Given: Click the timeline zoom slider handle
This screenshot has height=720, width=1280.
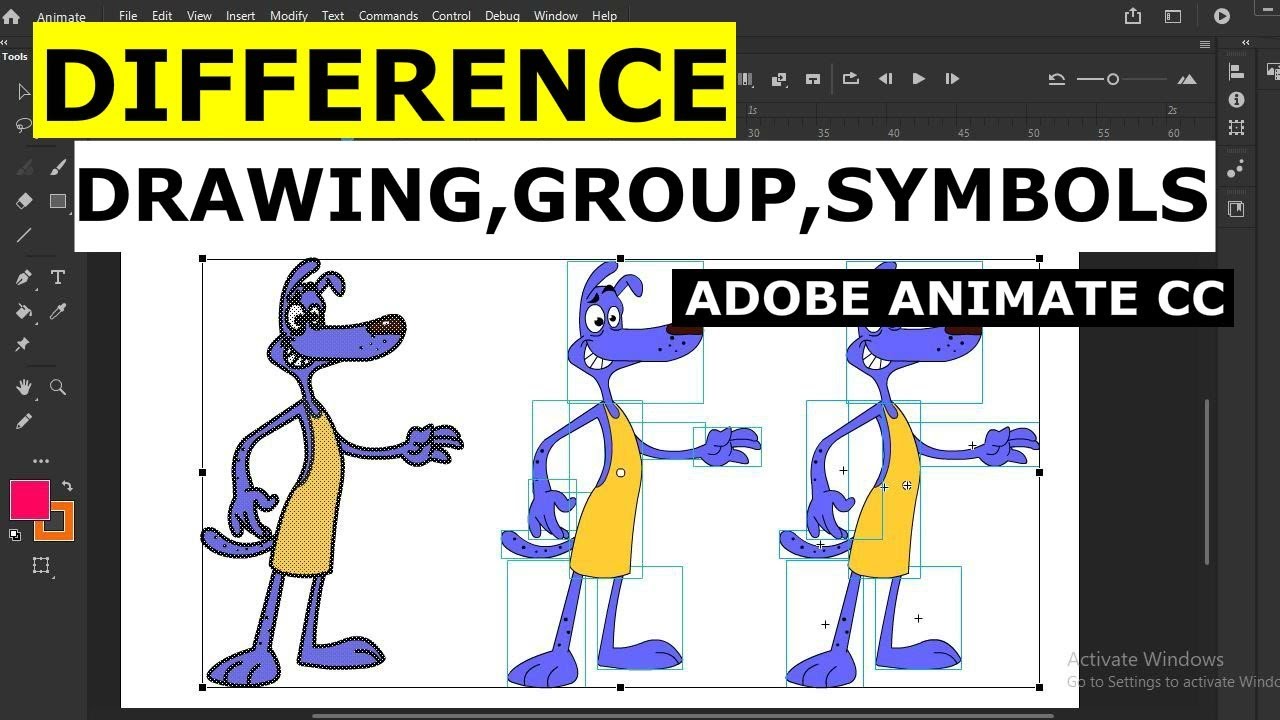Looking at the screenshot, I should click(x=1112, y=79).
